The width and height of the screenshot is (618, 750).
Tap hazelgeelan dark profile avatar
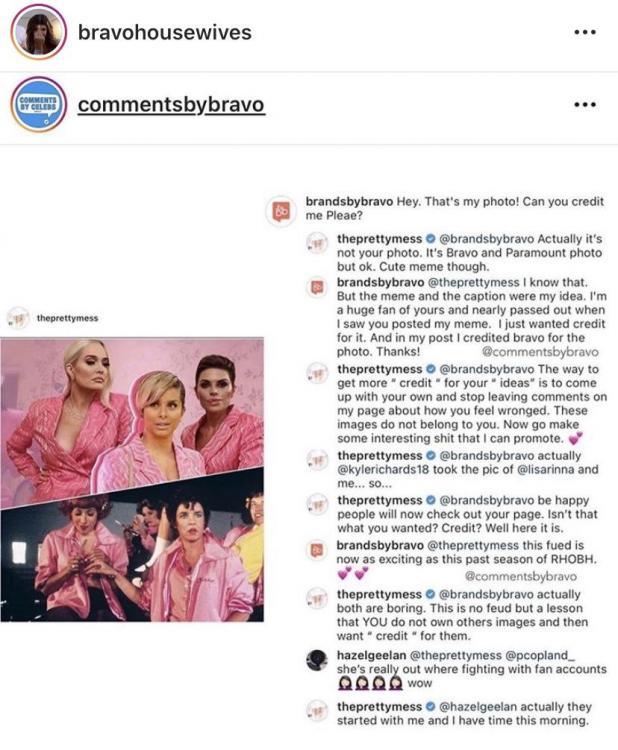pyautogui.click(x=317, y=661)
